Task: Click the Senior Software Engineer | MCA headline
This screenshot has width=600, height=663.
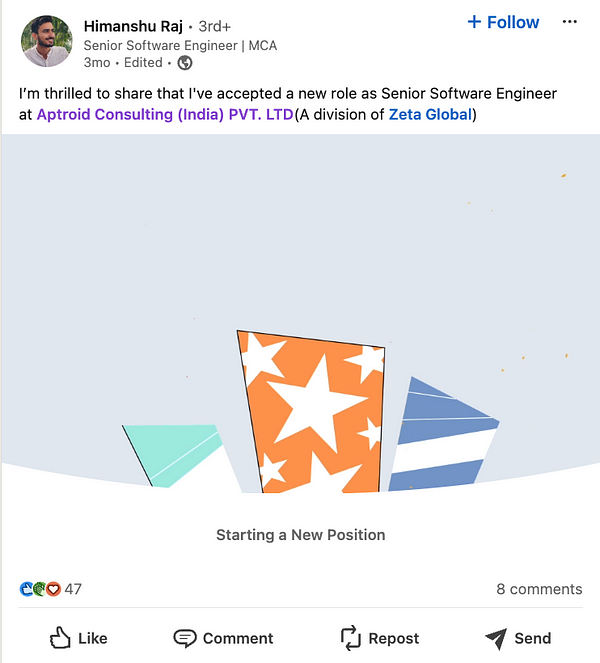Action: 180,46
